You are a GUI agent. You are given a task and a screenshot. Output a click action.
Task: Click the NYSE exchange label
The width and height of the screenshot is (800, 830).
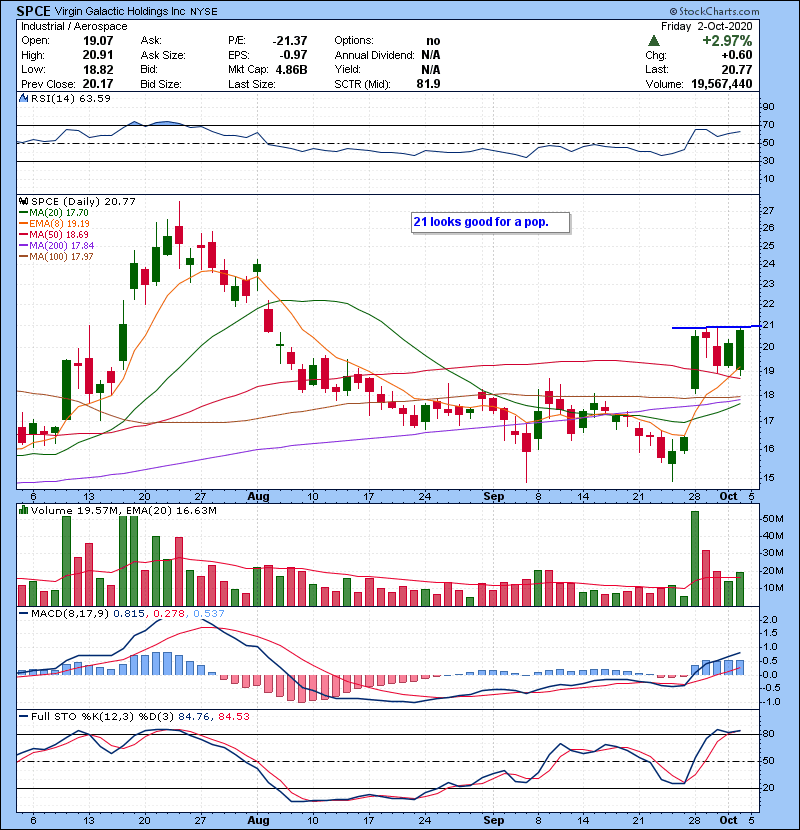[x=204, y=12]
